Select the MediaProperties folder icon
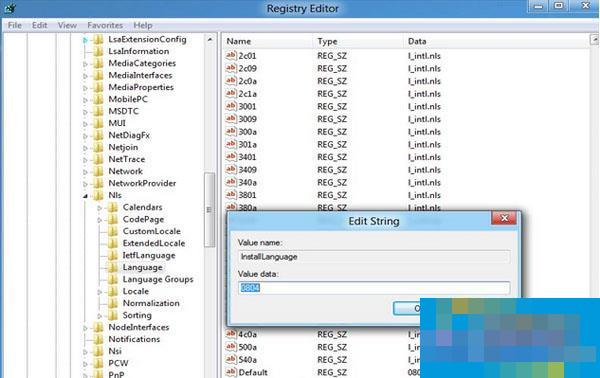Screen dimensions: 600x378 [99, 87]
